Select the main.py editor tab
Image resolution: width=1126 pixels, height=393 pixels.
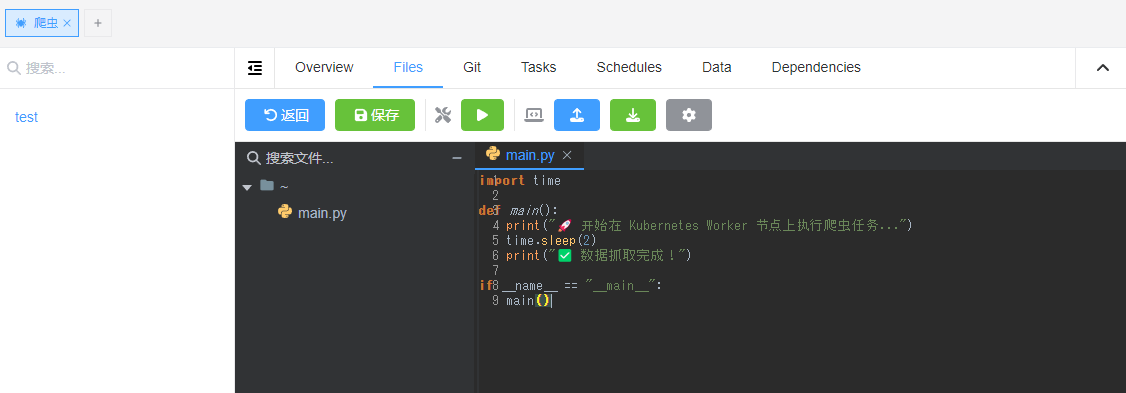pyautogui.click(x=530, y=155)
